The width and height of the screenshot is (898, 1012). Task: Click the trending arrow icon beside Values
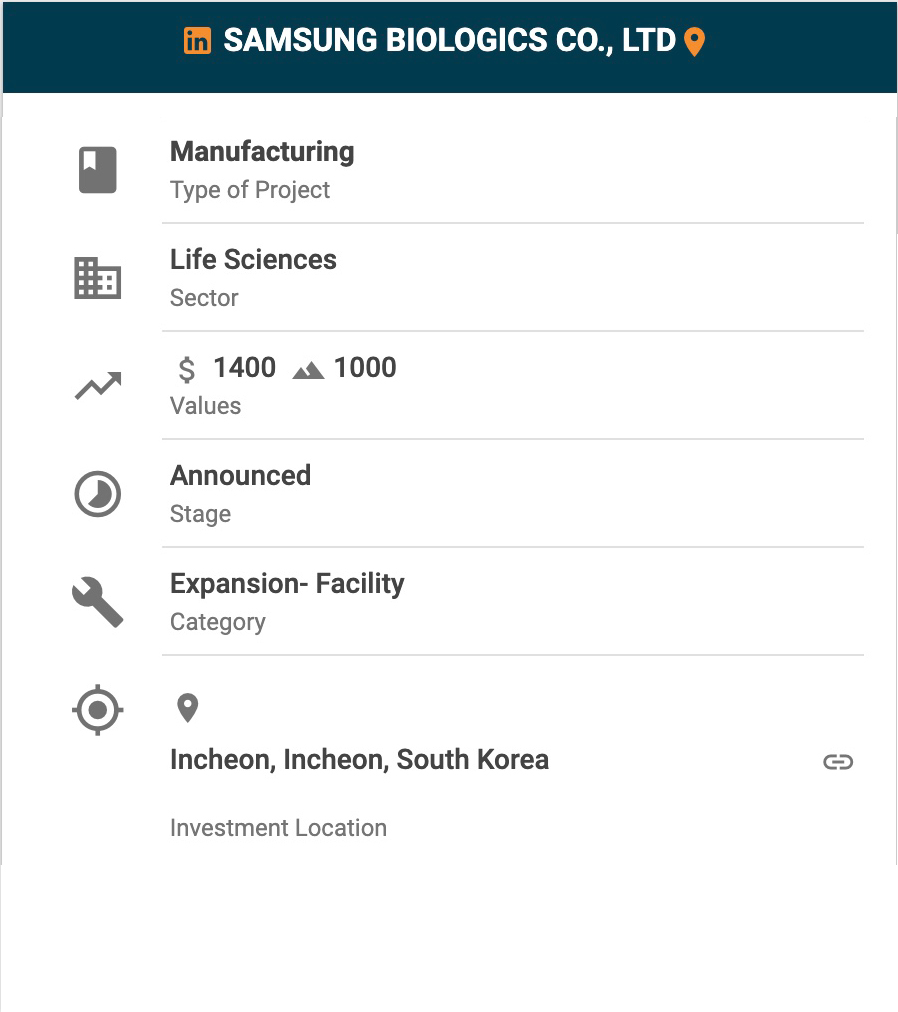pos(98,385)
